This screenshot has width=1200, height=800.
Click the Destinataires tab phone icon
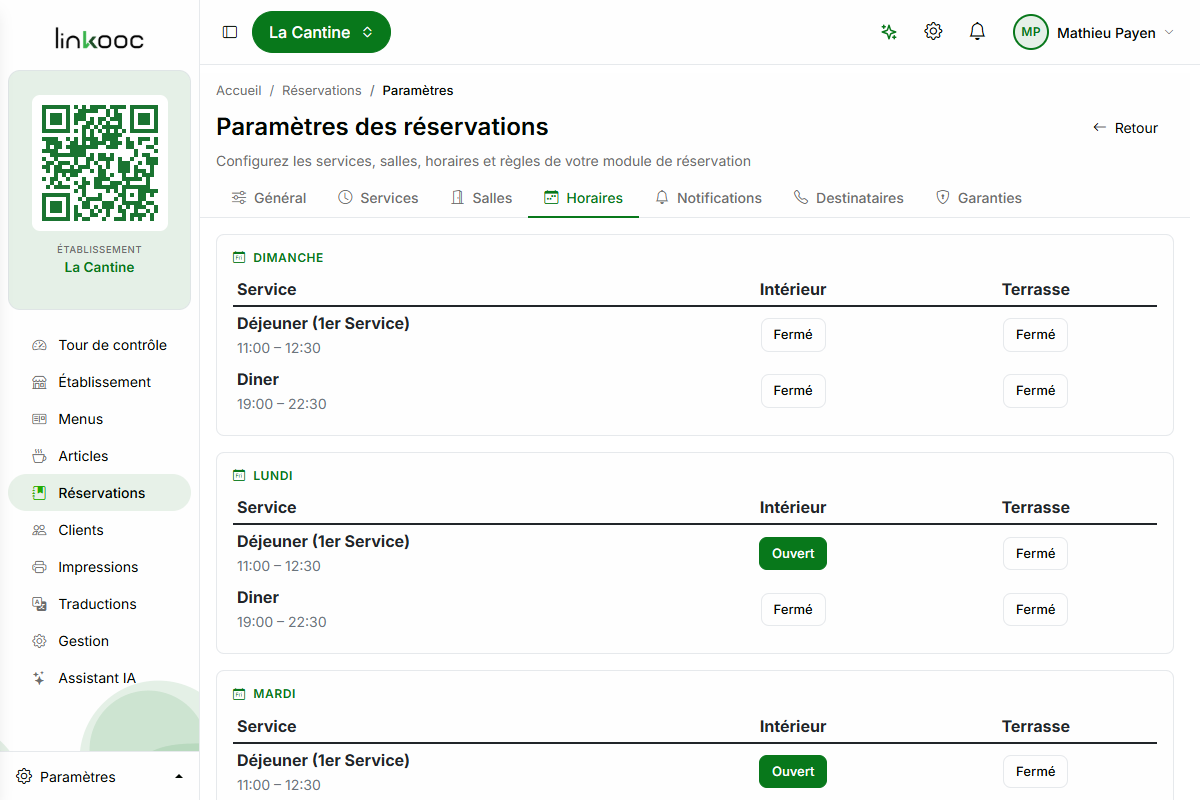801,198
